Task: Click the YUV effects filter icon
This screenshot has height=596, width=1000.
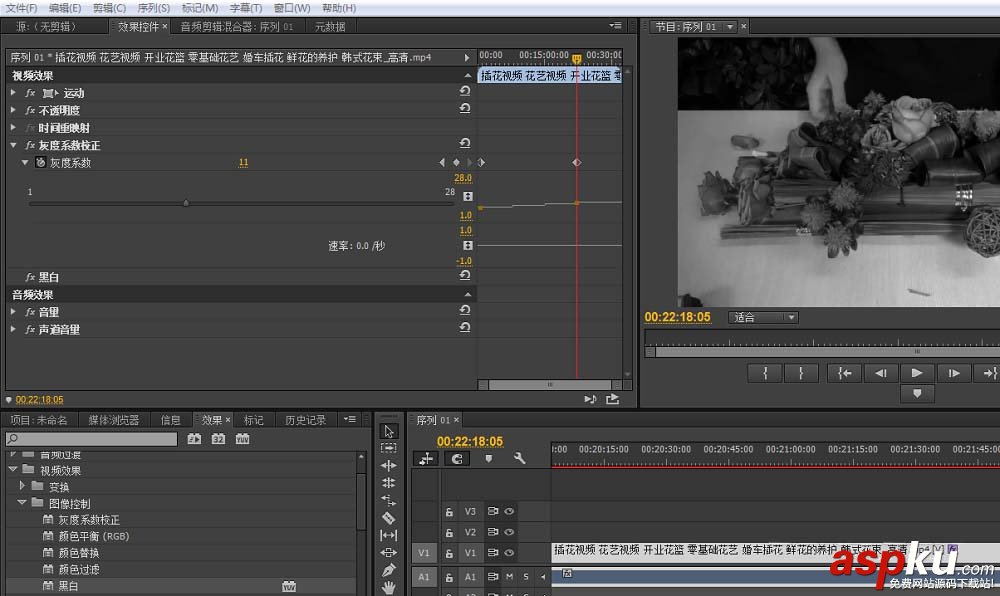Action: [x=243, y=439]
